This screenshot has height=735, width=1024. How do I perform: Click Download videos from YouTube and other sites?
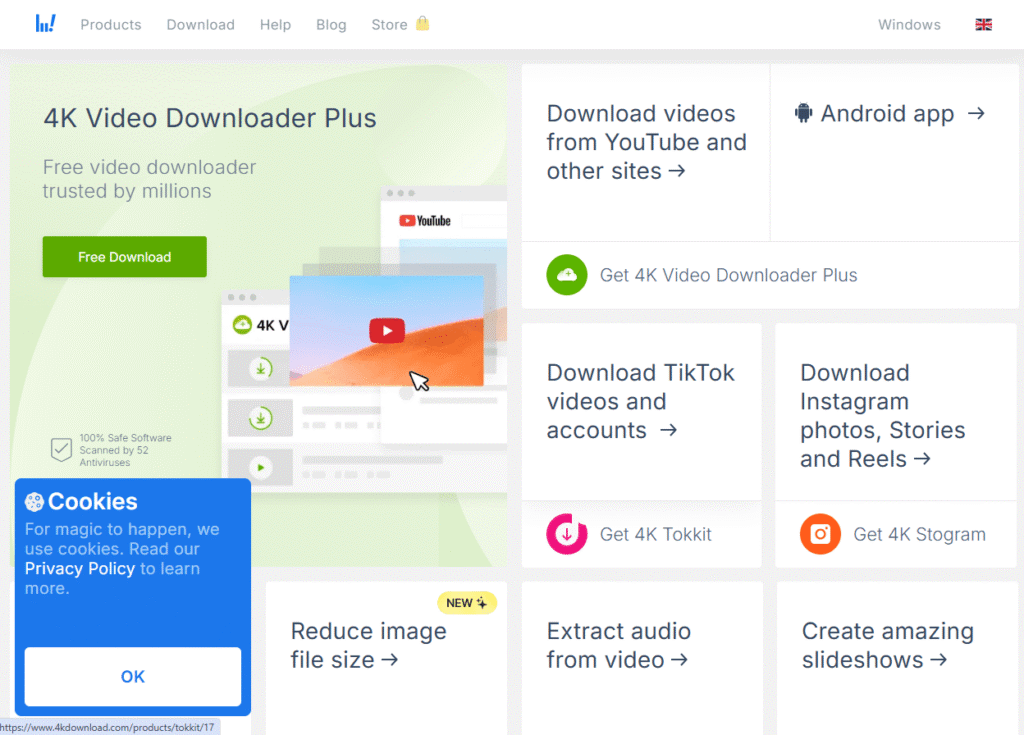[647, 142]
